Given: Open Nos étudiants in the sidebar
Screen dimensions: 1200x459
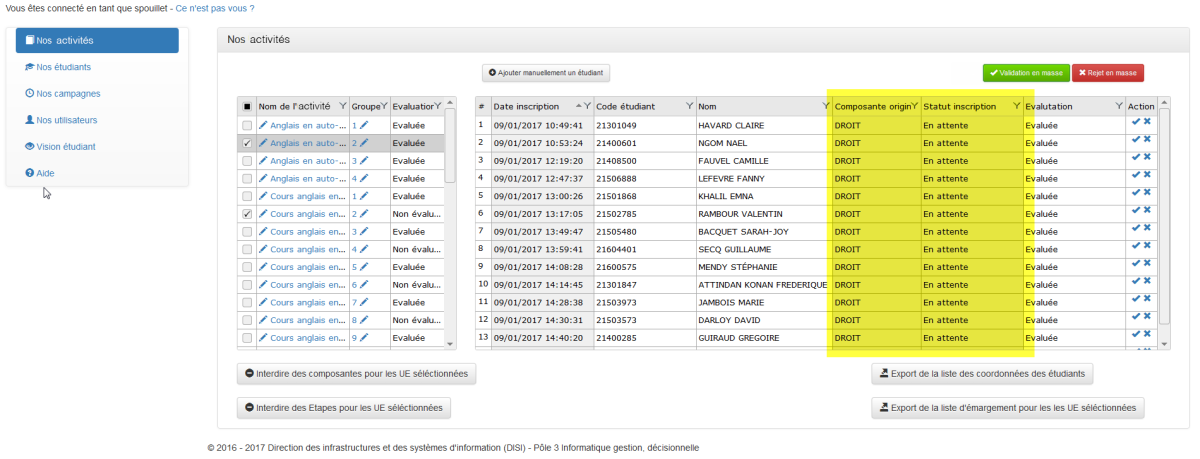Looking at the screenshot, I should (x=63, y=67).
